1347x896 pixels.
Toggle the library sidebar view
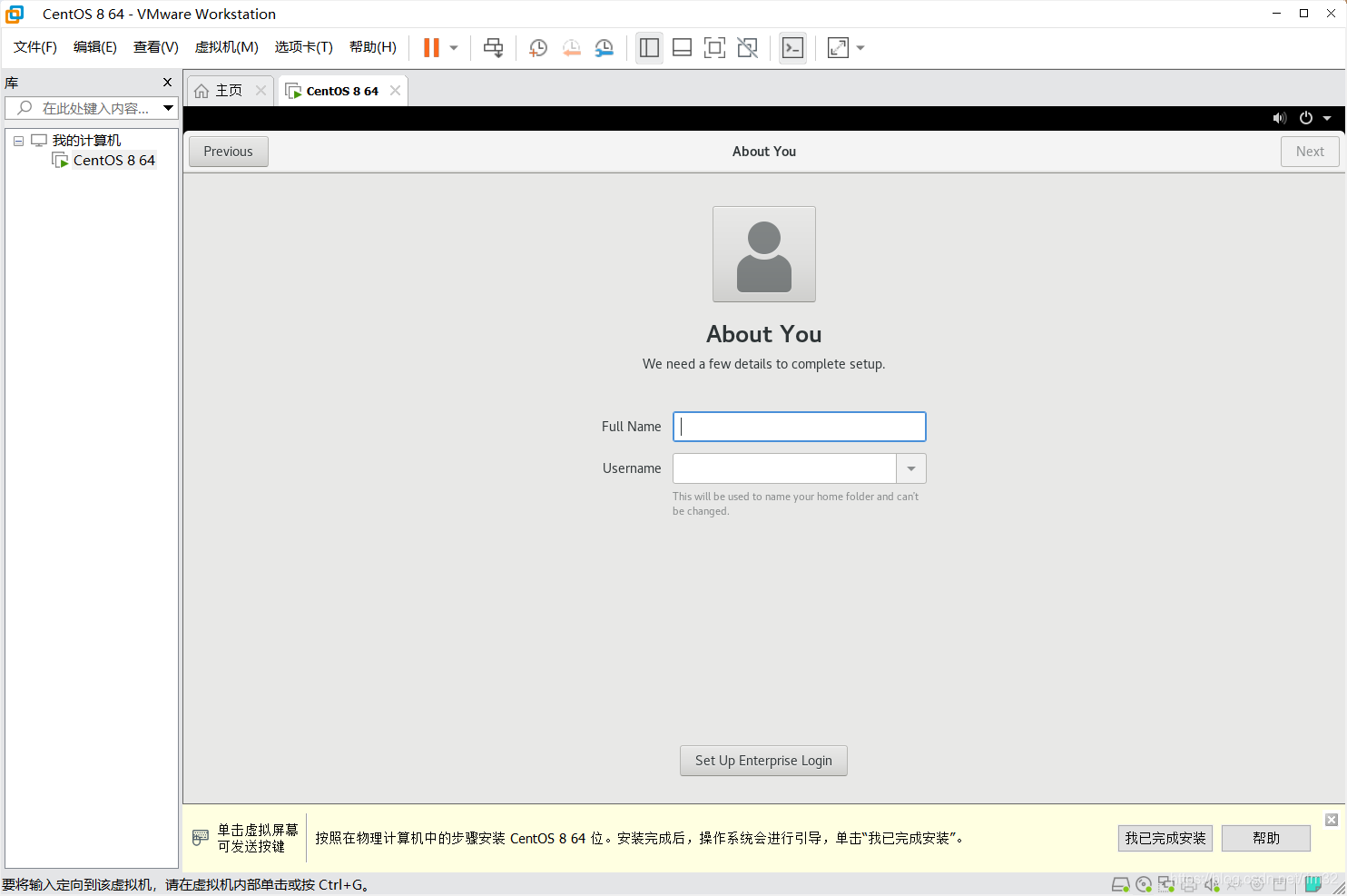[x=649, y=48]
